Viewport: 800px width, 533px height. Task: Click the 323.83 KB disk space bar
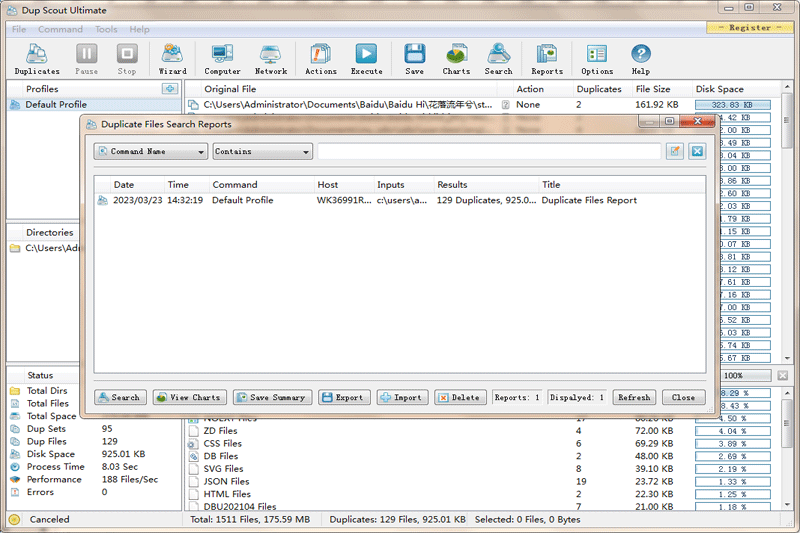(733, 105)
